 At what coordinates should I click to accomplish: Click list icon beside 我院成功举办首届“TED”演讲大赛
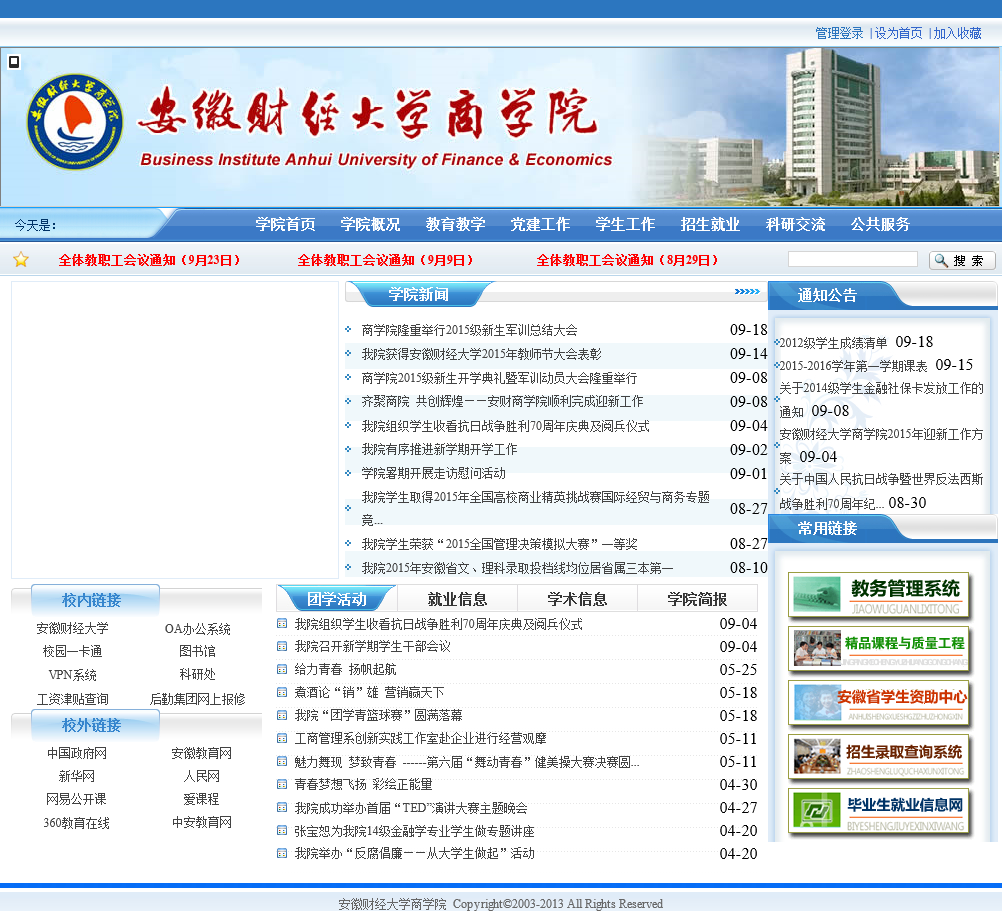point(282,807)
